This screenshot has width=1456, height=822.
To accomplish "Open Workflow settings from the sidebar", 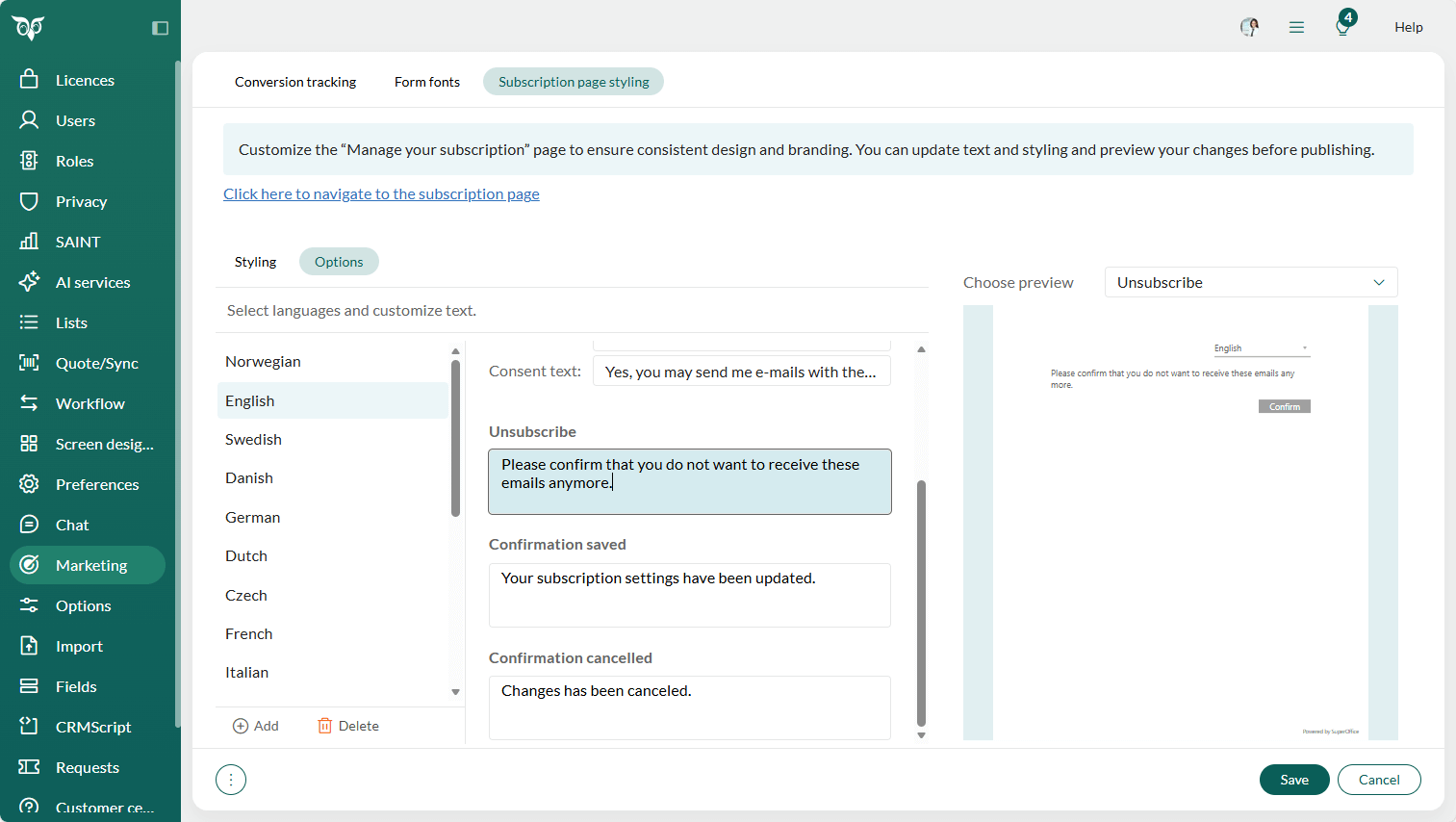I will [91, 402].
